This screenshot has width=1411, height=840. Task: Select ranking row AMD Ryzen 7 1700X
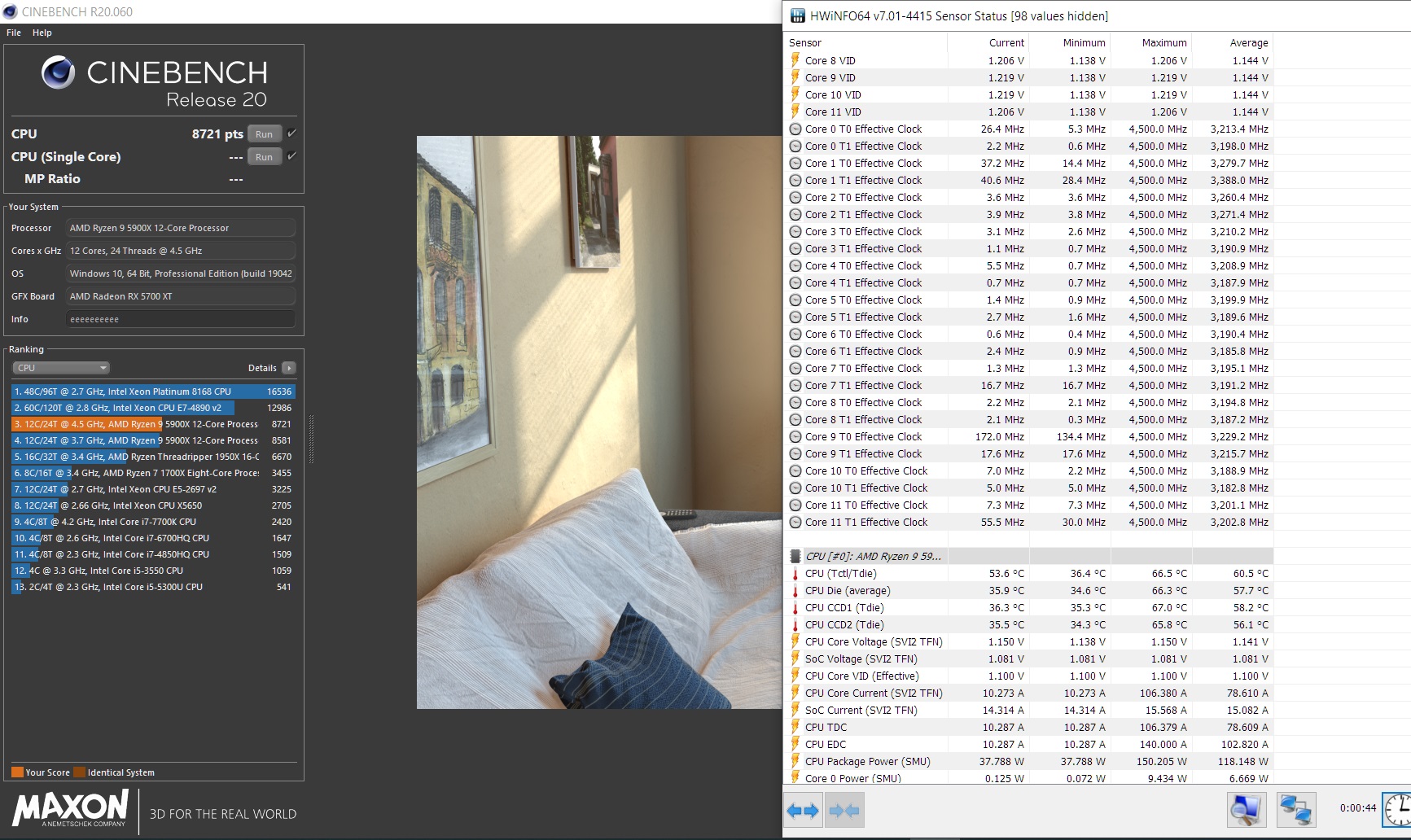pos(153,473)
